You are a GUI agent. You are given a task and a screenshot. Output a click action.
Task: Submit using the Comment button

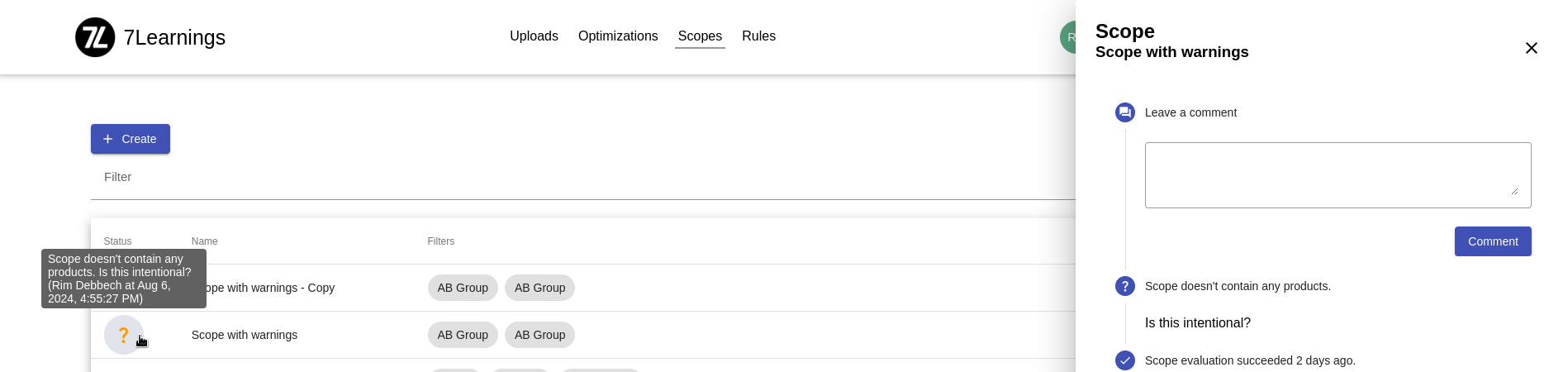coord(1493,241)
